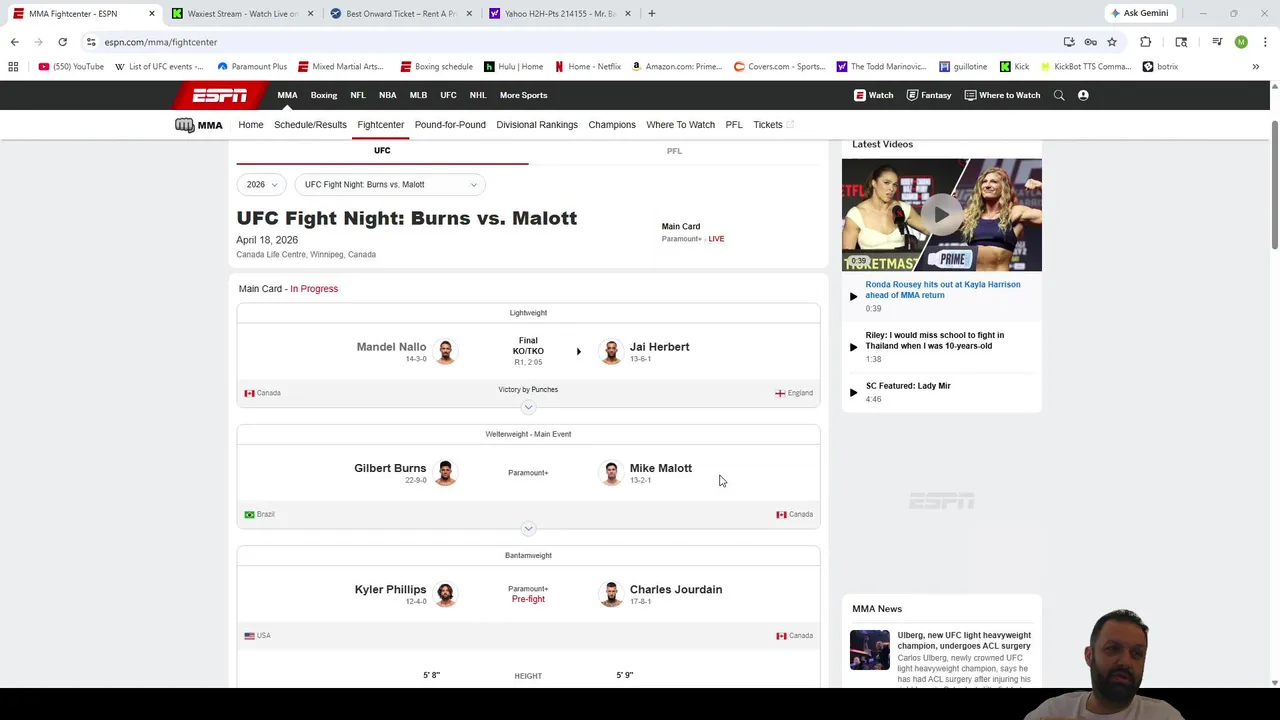The width and height of the screenshot is (1280, 720).
Task: Click Mike Malott's headshot
Action: 611,472
